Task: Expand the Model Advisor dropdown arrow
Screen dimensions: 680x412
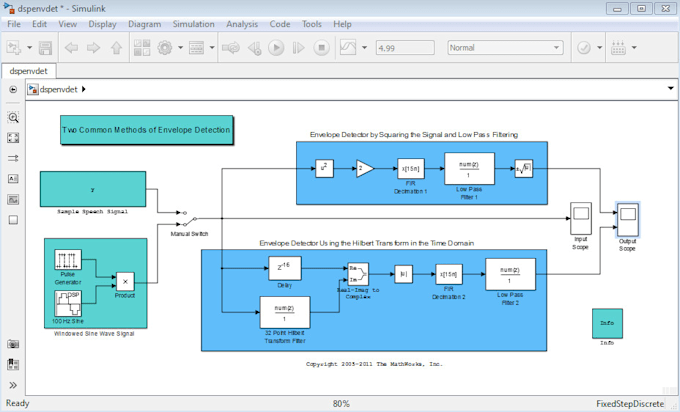Action: coord(600,48)
